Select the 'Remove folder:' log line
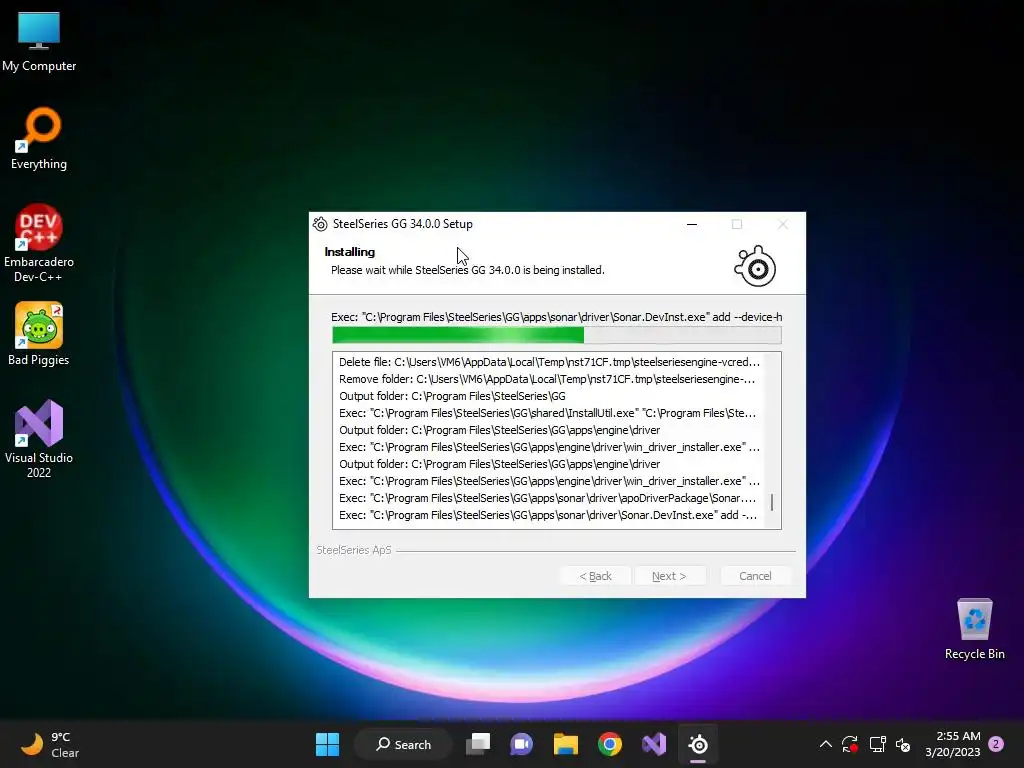 [x=547, y=379]
